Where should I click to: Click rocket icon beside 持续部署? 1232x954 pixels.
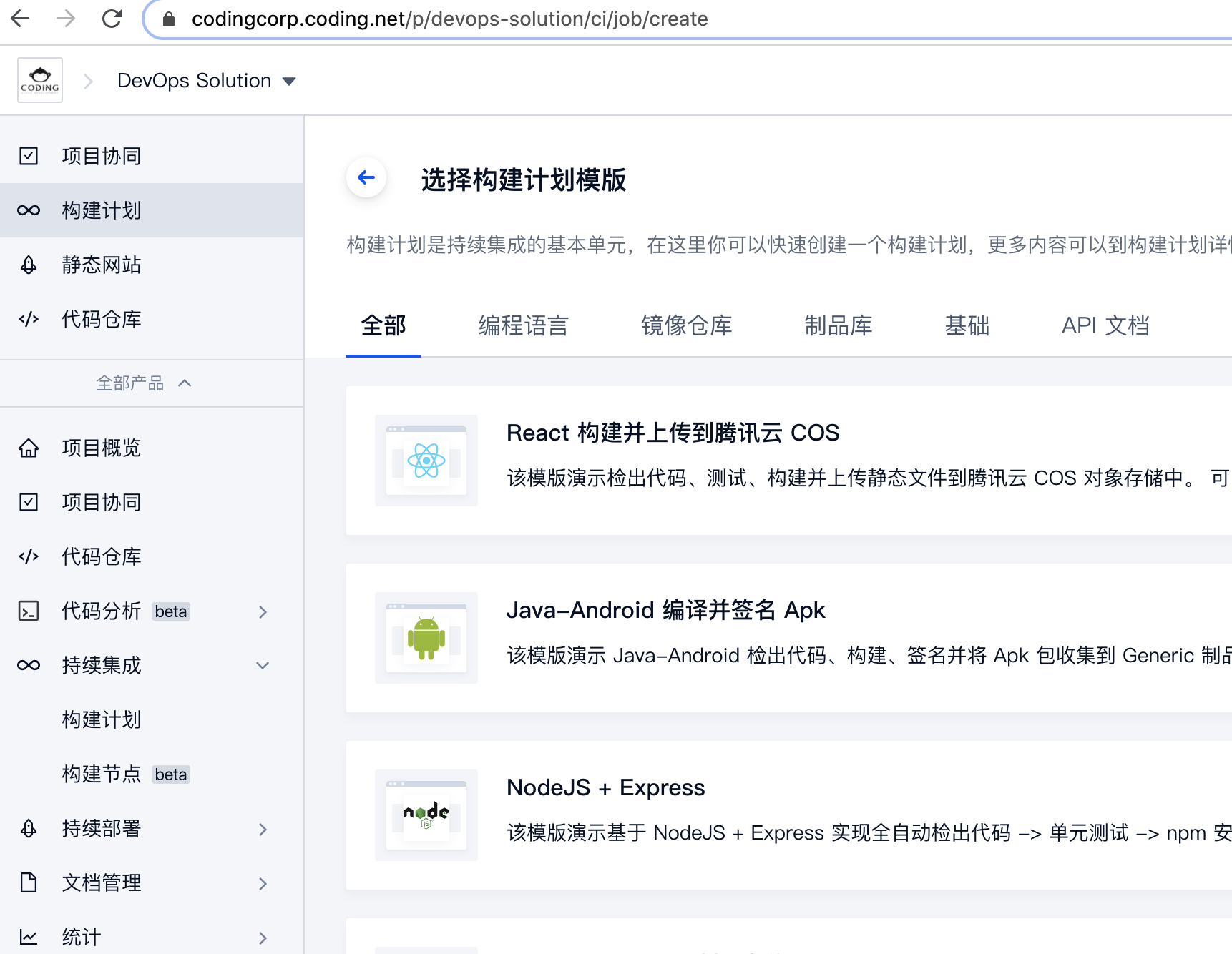29,828
